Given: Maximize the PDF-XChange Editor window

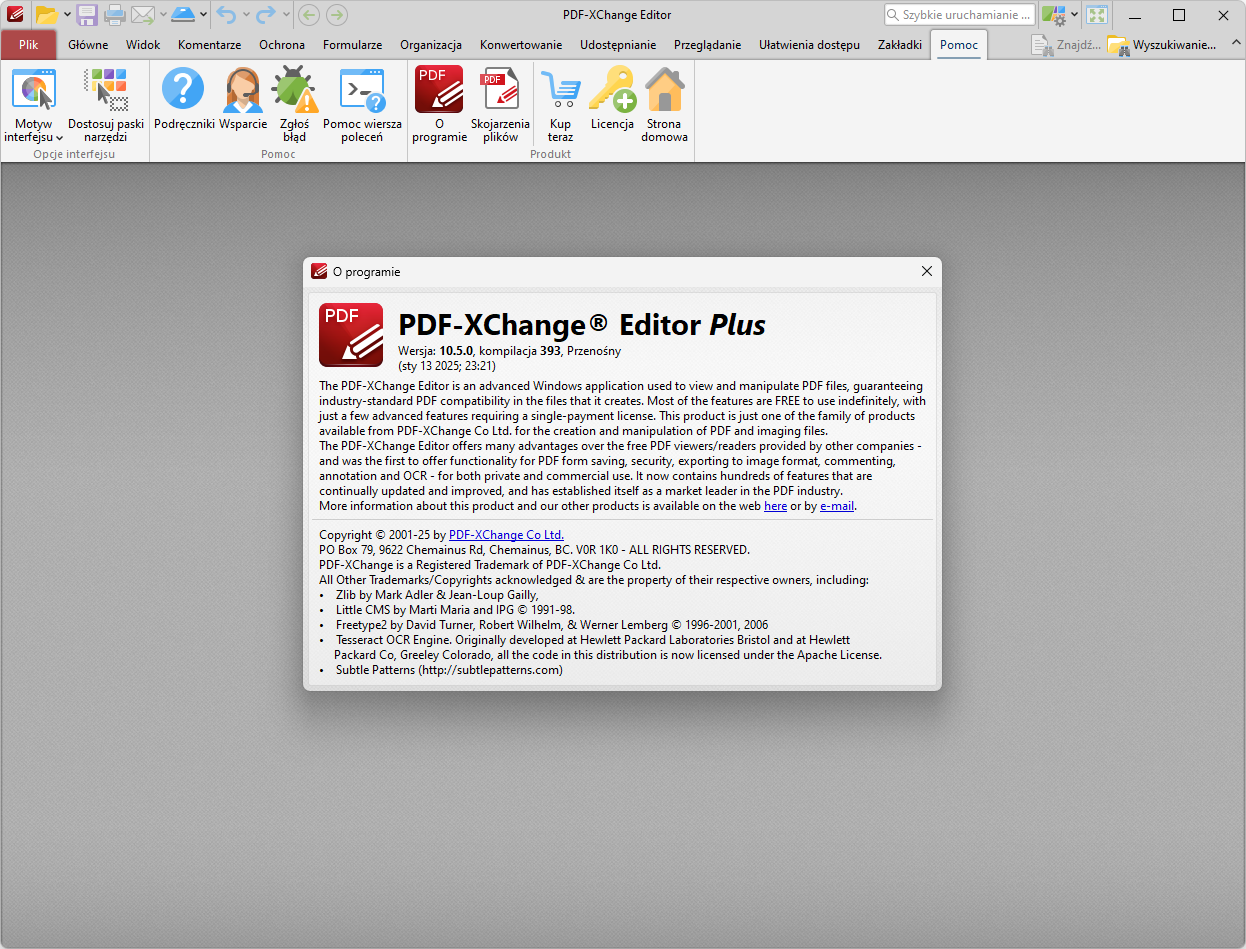Looking at the screenshot, I should pyautogui.click(x=1178, y=15).
